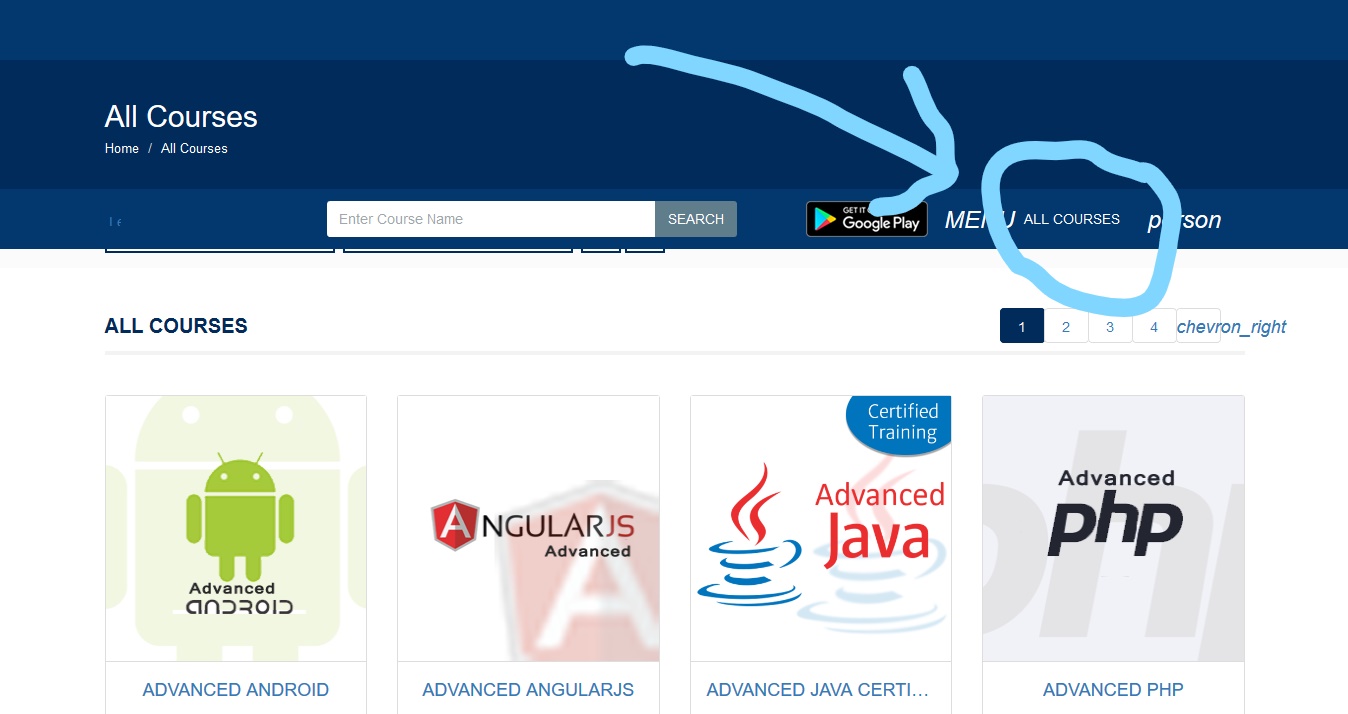Viewport: 1348px width, 714px height.
Task: Click the All Courses page heading
Action: point(181,117)
